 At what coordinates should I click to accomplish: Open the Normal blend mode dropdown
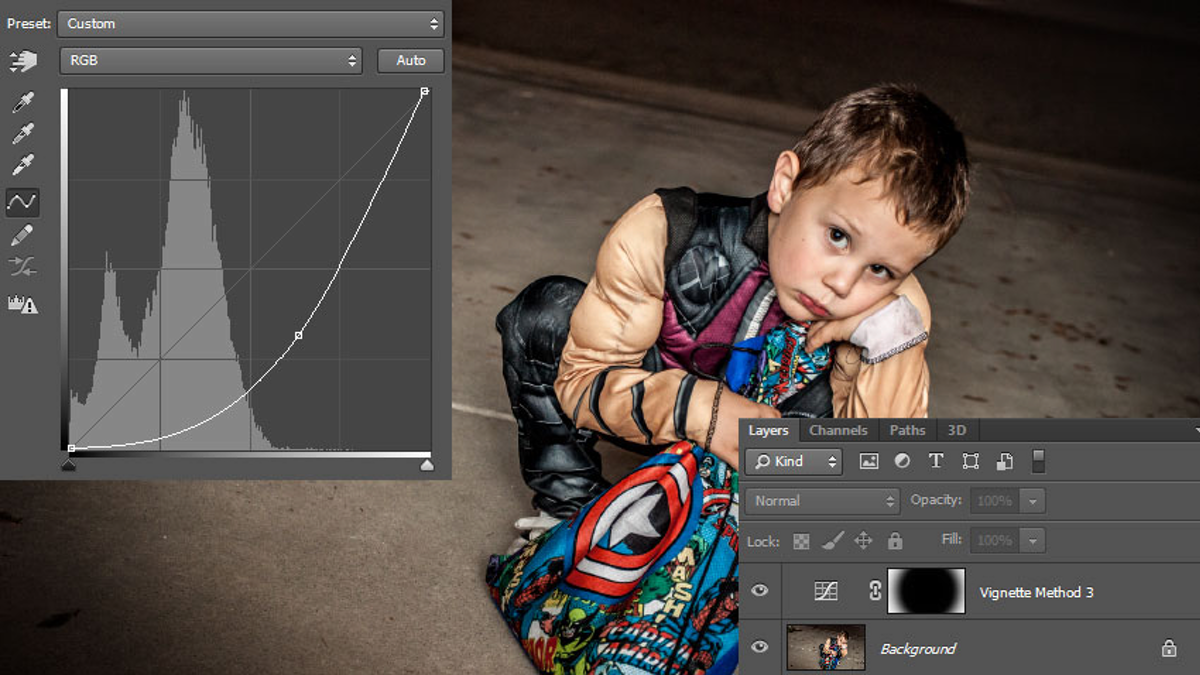[822, 500]
